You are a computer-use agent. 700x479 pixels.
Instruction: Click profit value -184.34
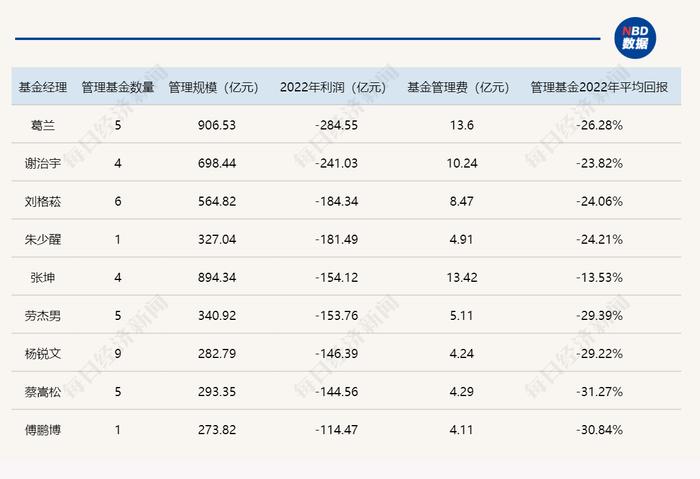pyautogui.click(x=337, y=201)
